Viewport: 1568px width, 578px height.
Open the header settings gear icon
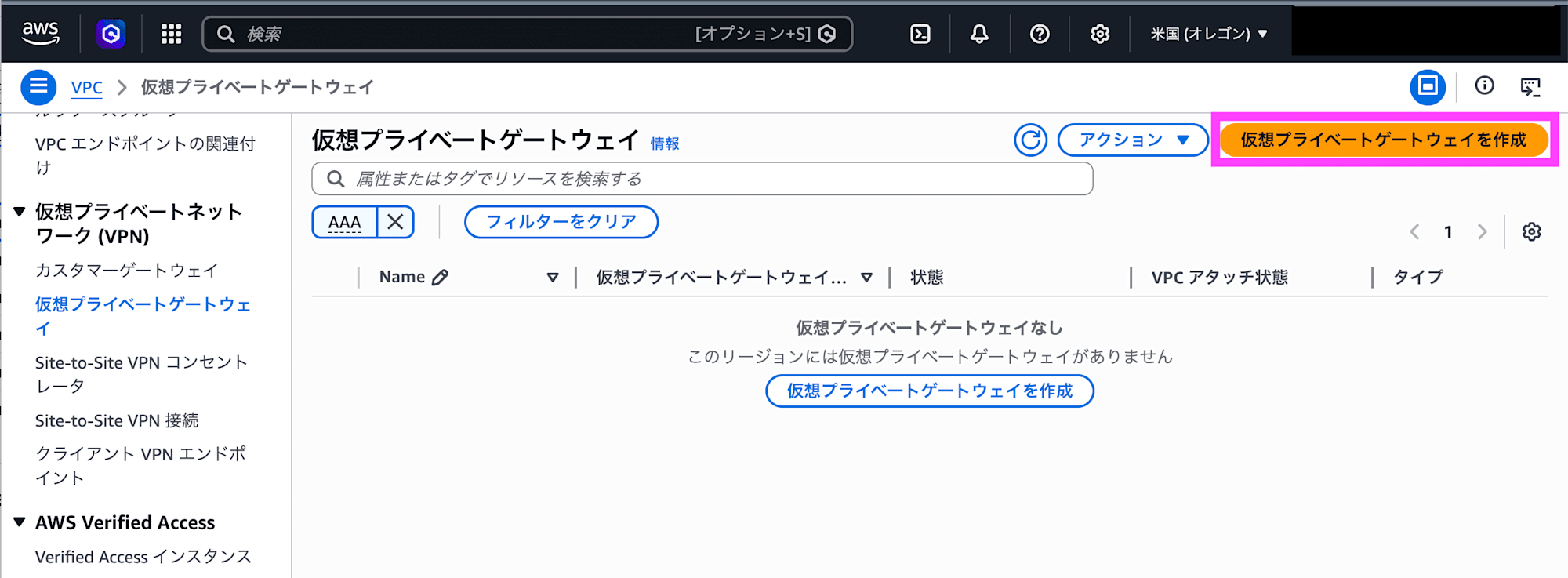[1100, 34]
